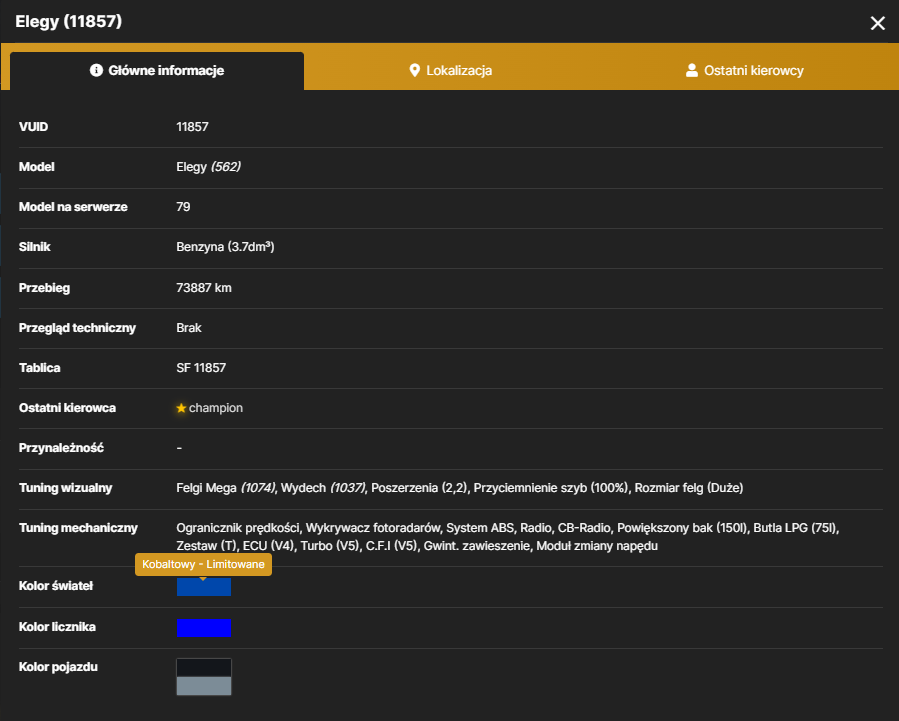The image size is (899, 721).
Task: Click the Elegy (11857) title
Action: (69, 22)
